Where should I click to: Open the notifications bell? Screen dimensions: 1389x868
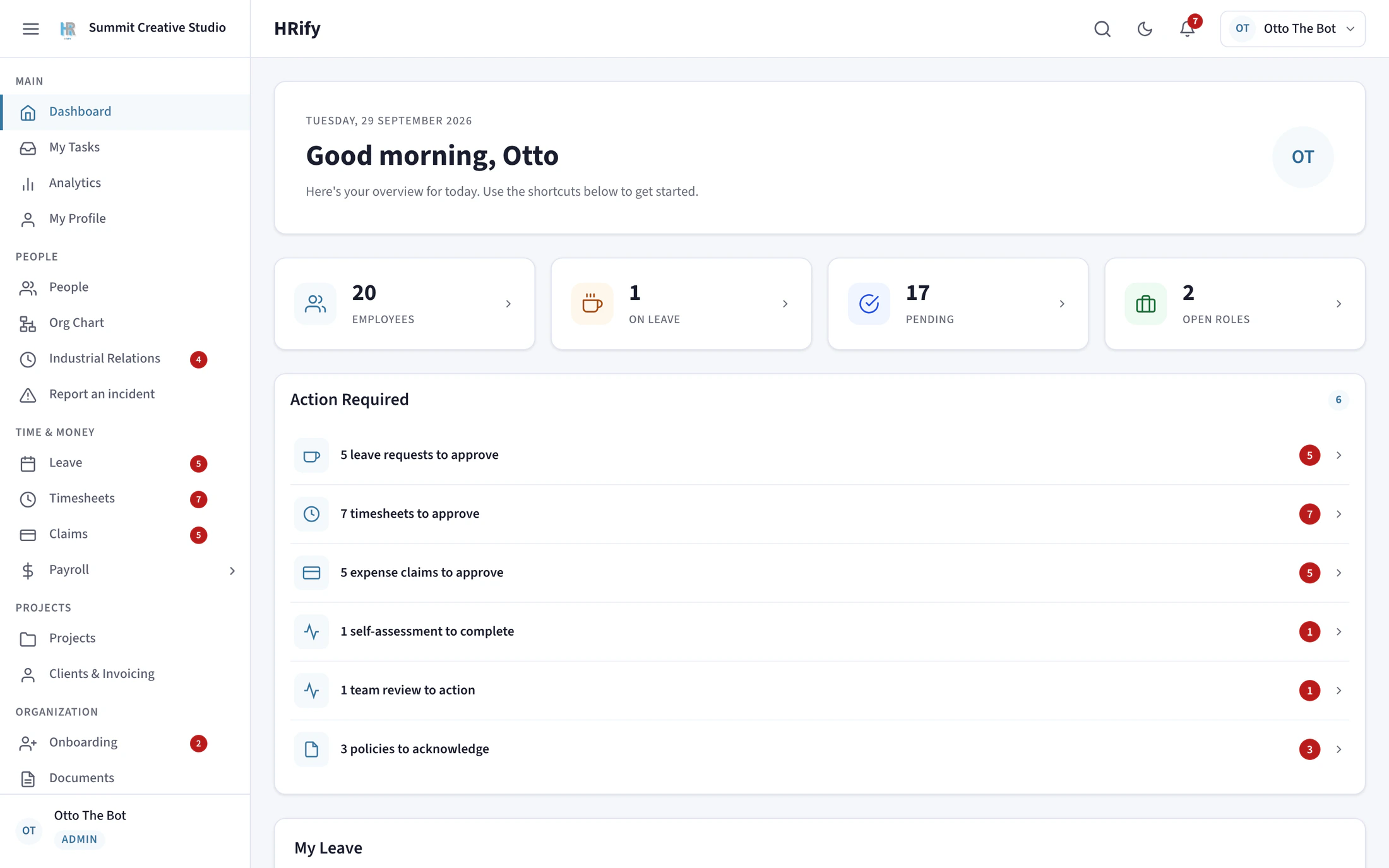point(1187,28)
